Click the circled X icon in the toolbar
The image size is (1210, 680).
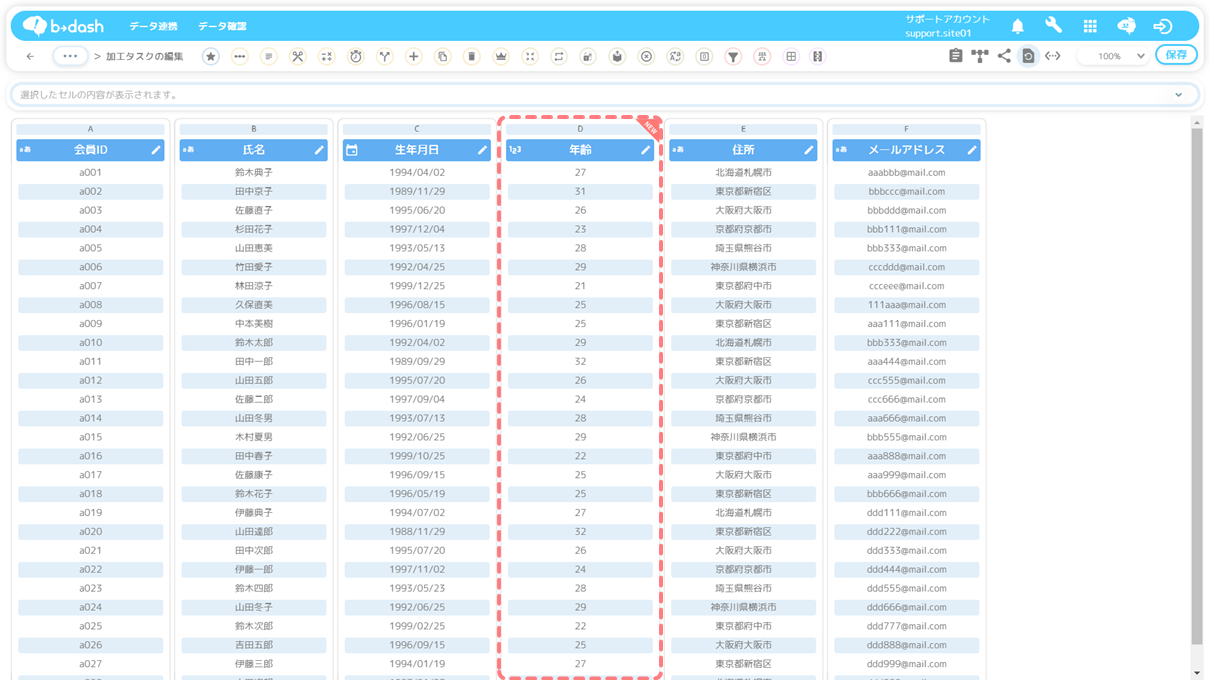coord(646,57)
